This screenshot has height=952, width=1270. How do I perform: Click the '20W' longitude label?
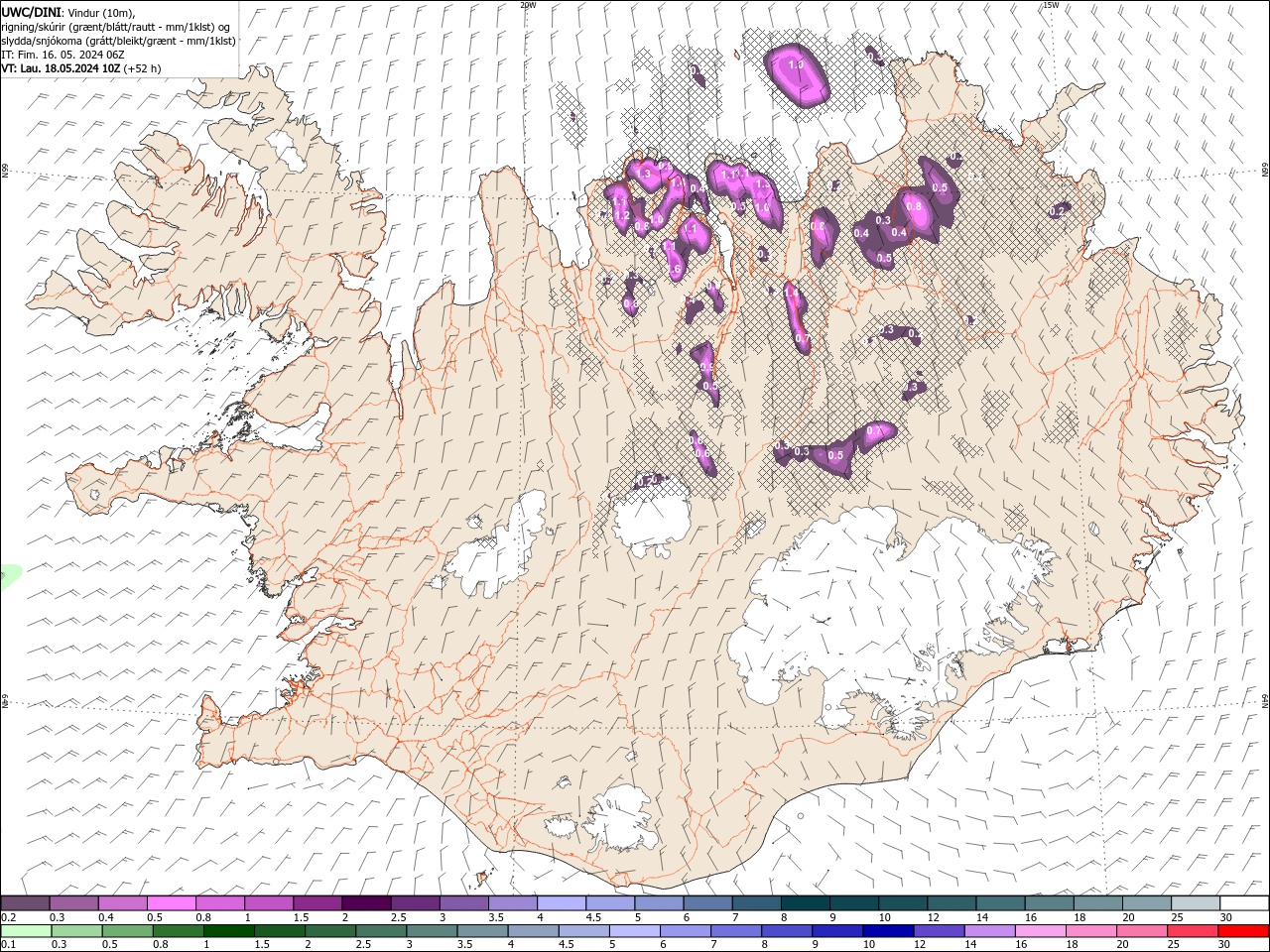tap(528, 5)
